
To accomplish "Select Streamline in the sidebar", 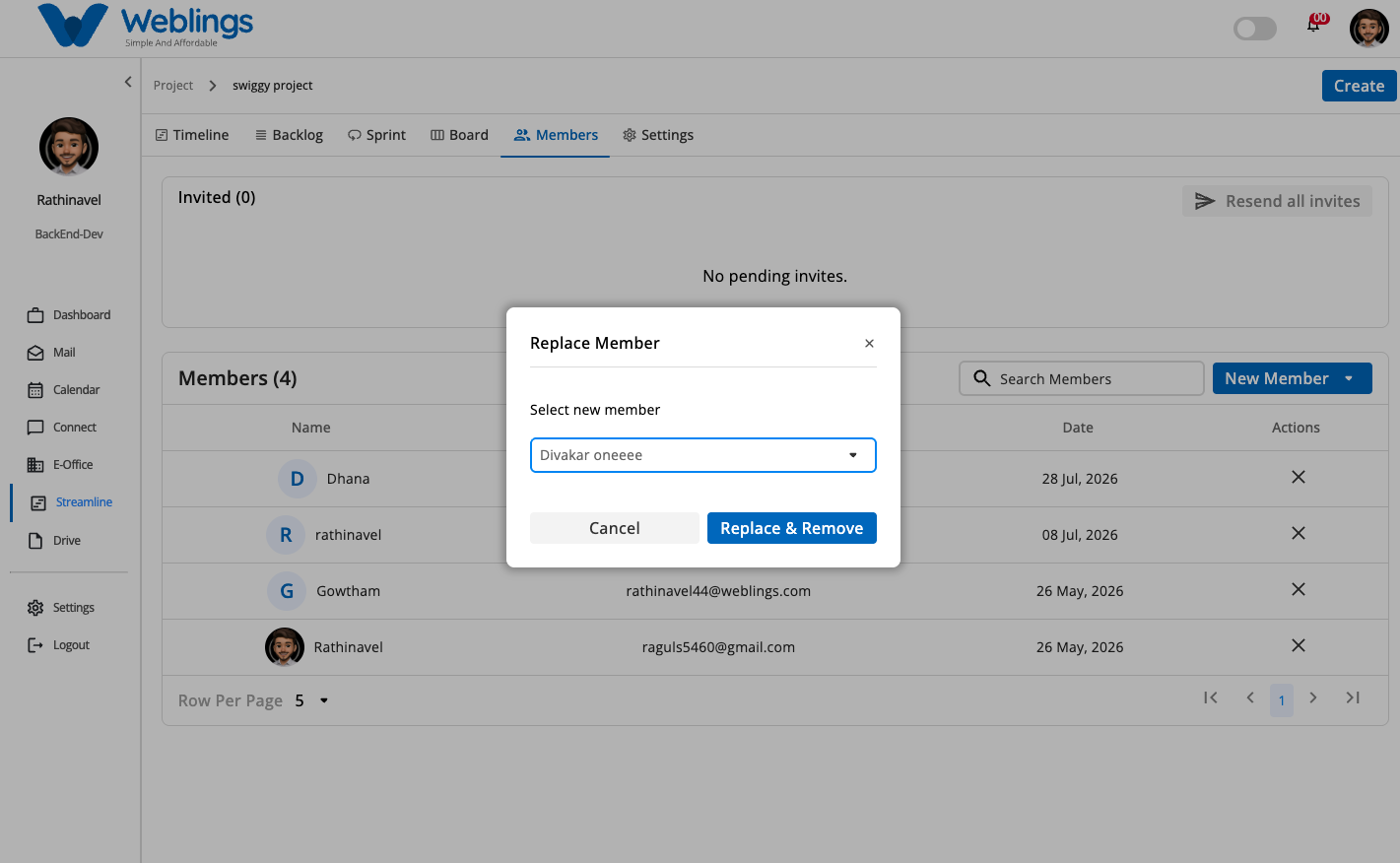I will coord(71,502).
